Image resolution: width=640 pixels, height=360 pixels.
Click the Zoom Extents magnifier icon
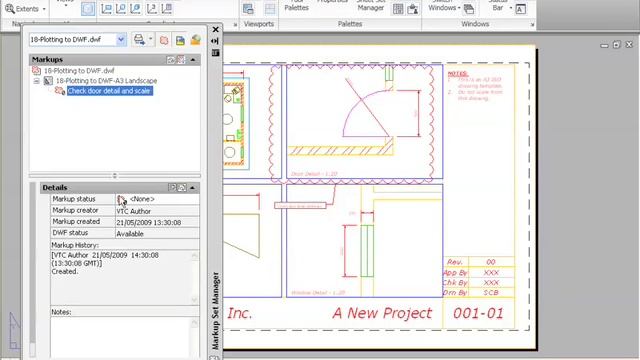[10, 9]
